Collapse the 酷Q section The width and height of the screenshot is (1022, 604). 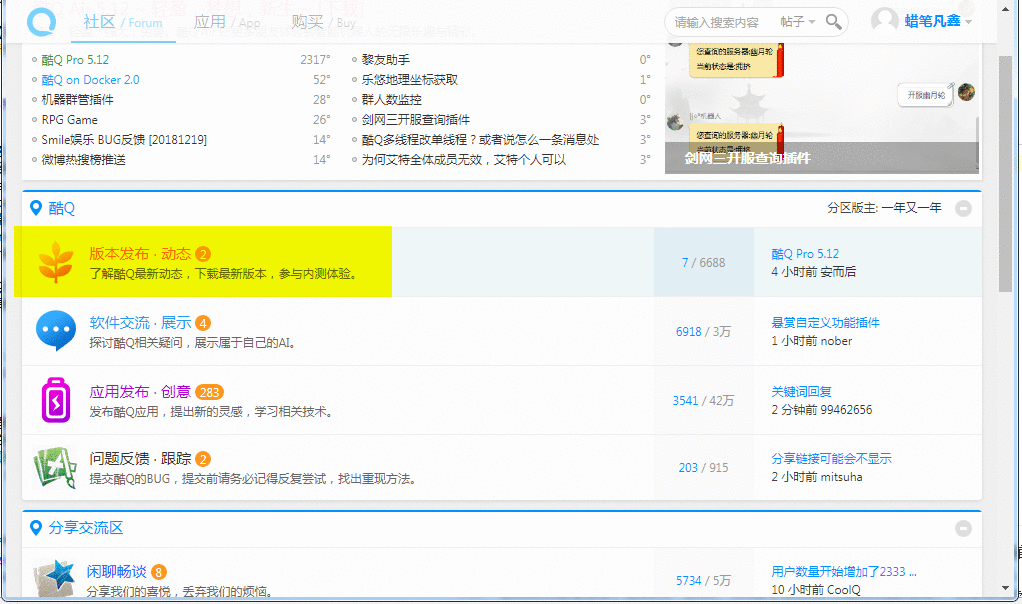point(963,209)
